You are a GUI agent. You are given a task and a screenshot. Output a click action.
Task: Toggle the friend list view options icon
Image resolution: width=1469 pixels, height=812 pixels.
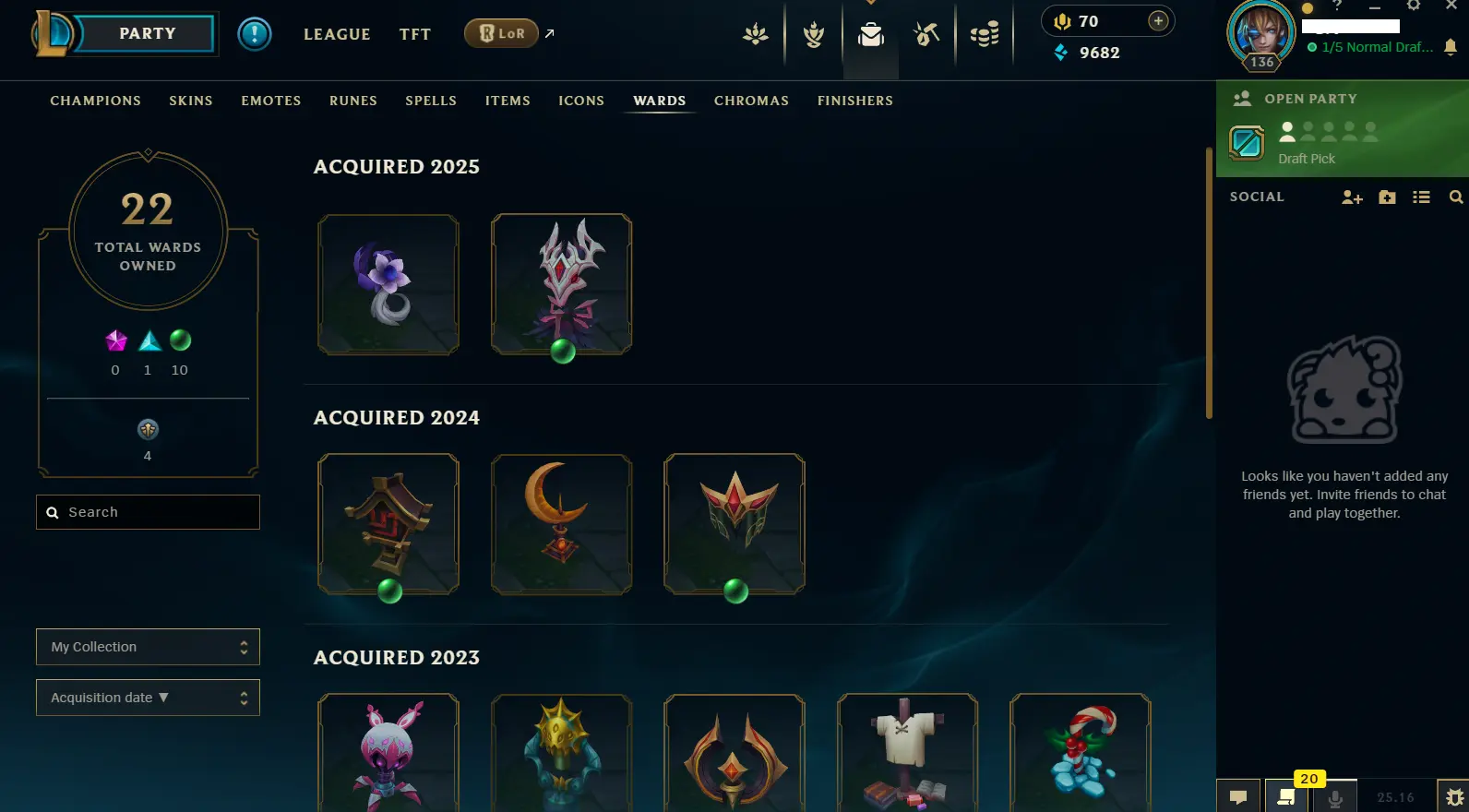1421,197
